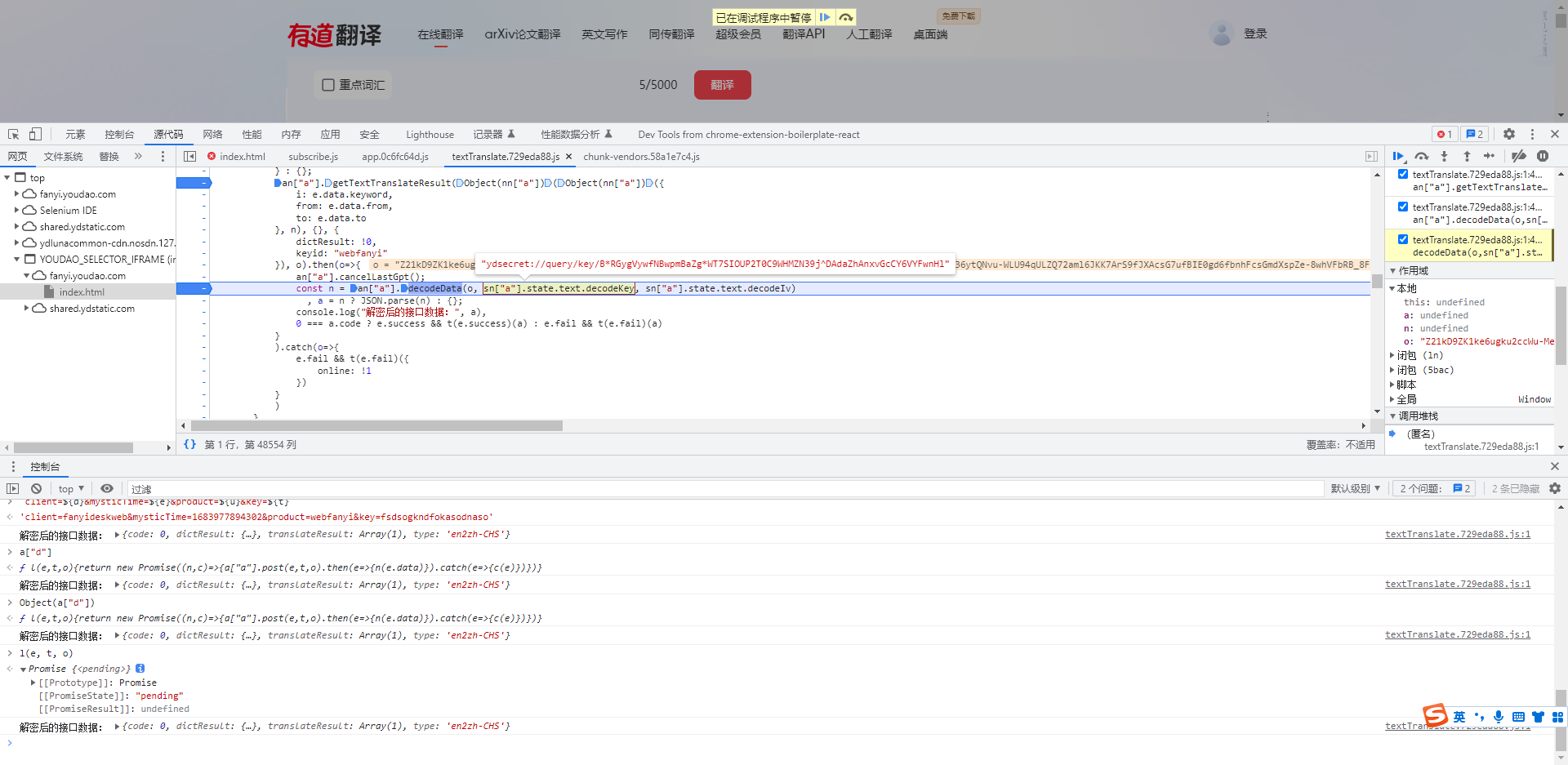Open the console context dropdown 'top'
Screen dimensions: 1568x765
[71, 488]
